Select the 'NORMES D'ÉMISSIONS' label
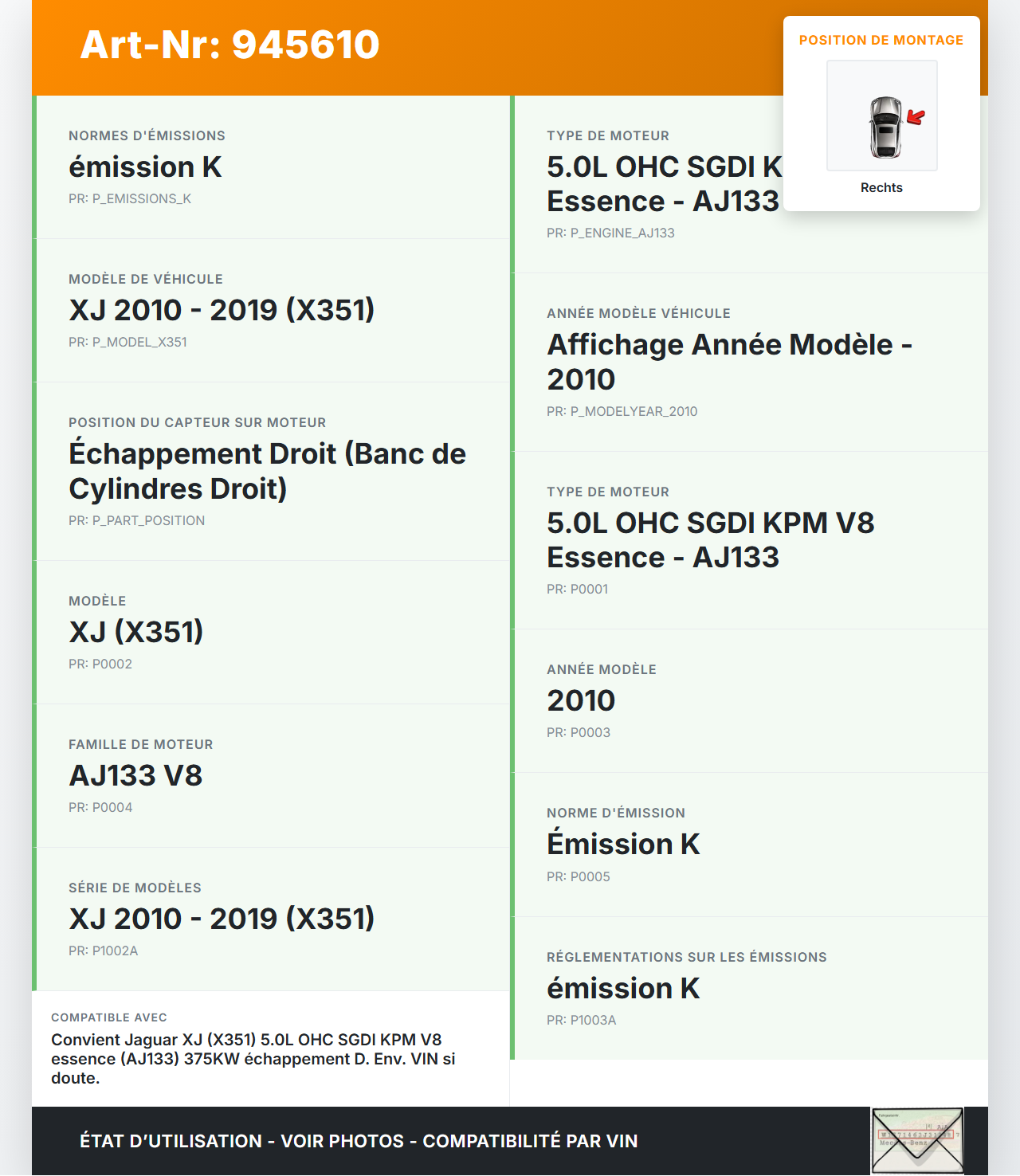The image size is (1020, 1176). [147, 135]
